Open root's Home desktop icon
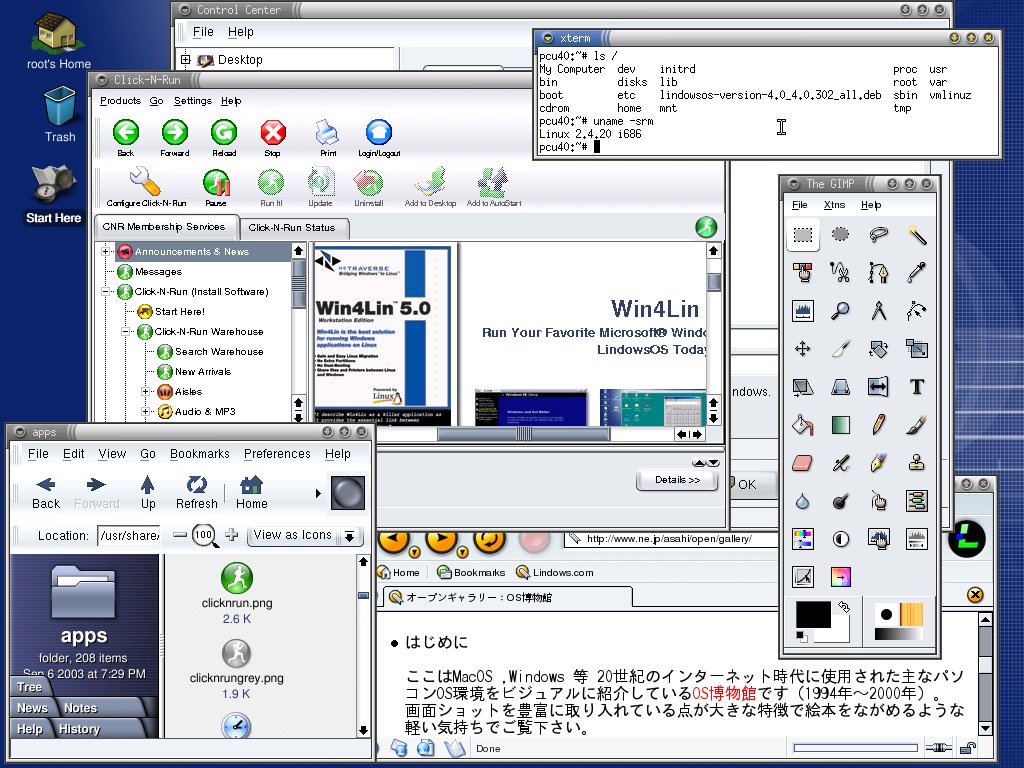This screenshot has width=1024, height=768. (58, 40)
